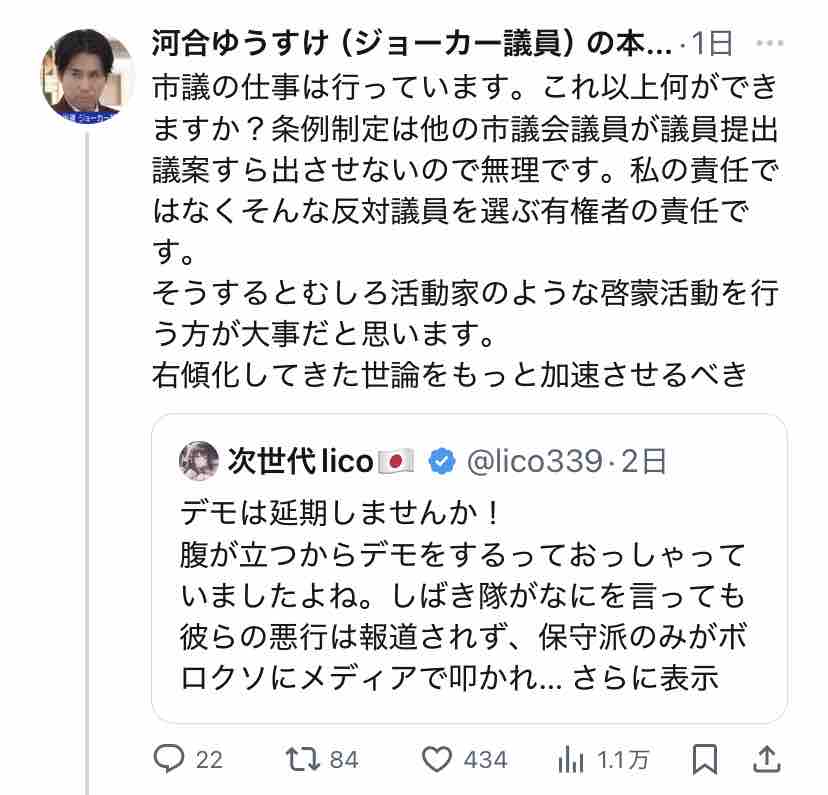
Task: Like the post with the heart icon
Action: pos(437,760)
